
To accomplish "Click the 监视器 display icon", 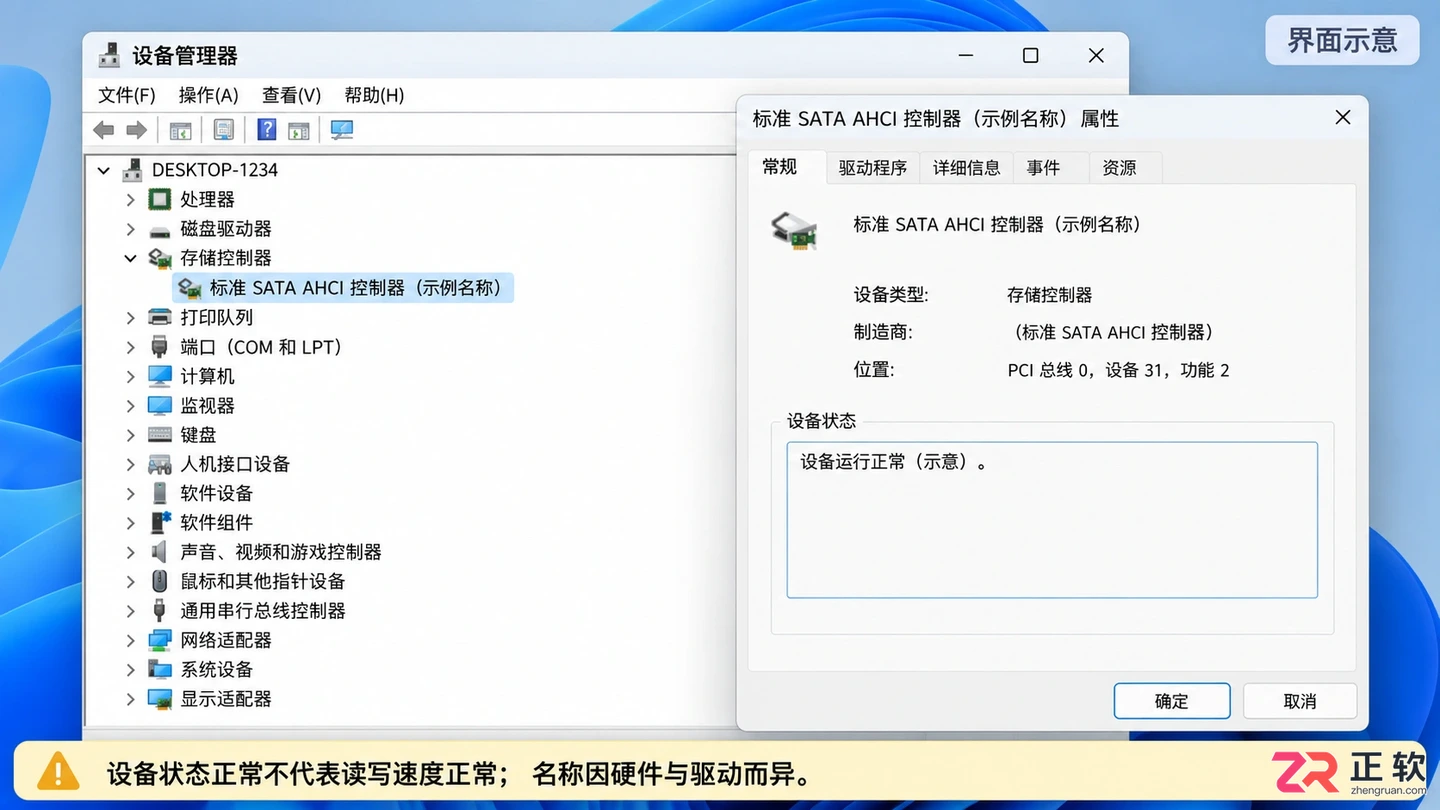I will pos(160,405).
